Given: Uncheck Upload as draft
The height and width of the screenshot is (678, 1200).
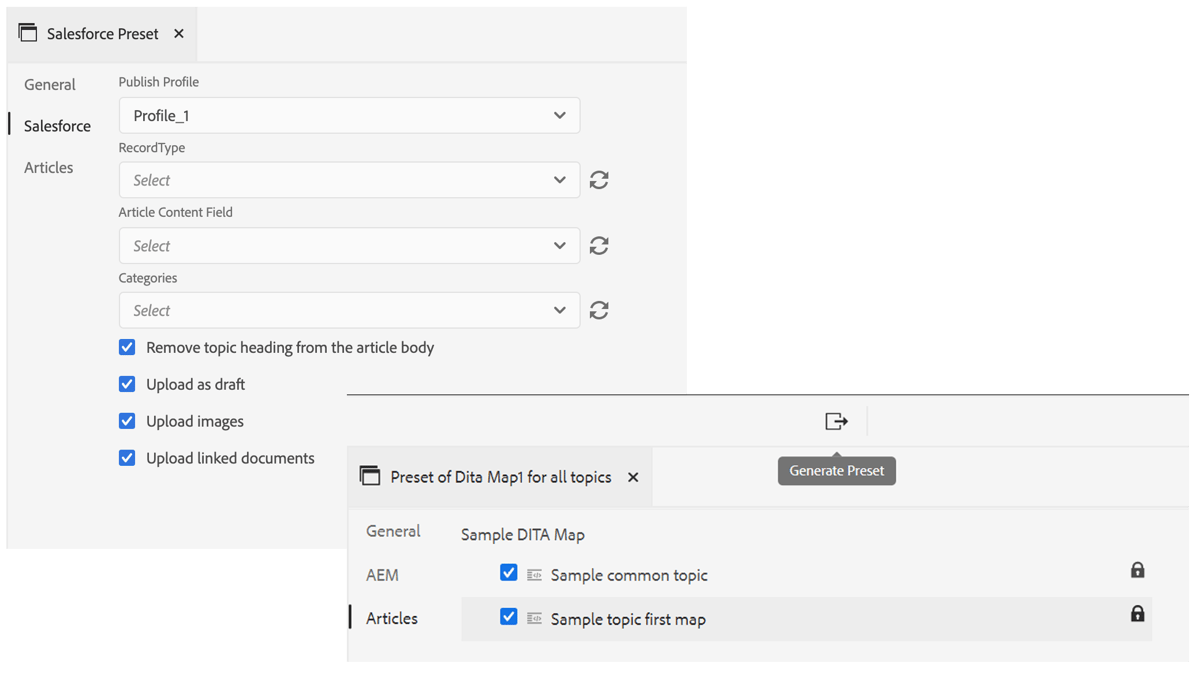Looking at the screenshot, I should click(x=127, y=384).
